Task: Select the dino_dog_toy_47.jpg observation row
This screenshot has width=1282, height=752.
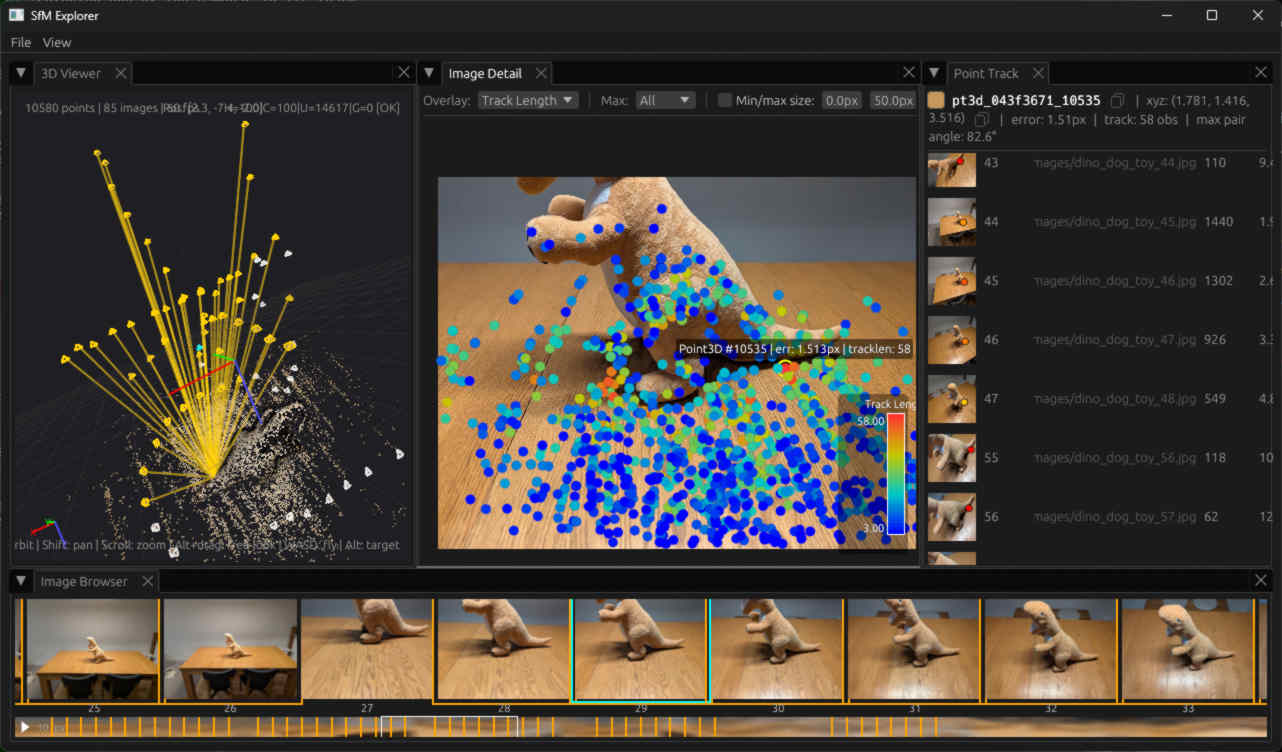Action: click(x=1100, y=340)
